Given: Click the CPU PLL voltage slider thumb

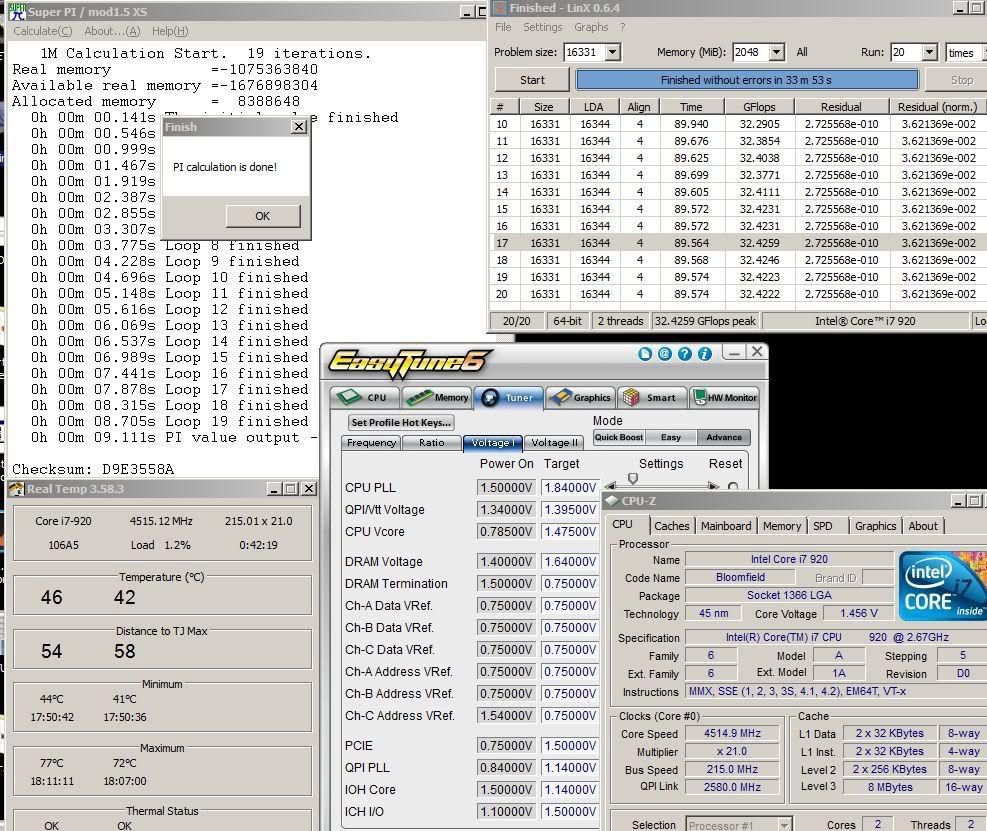Looking at the screenshot, I should coord(633,478).
